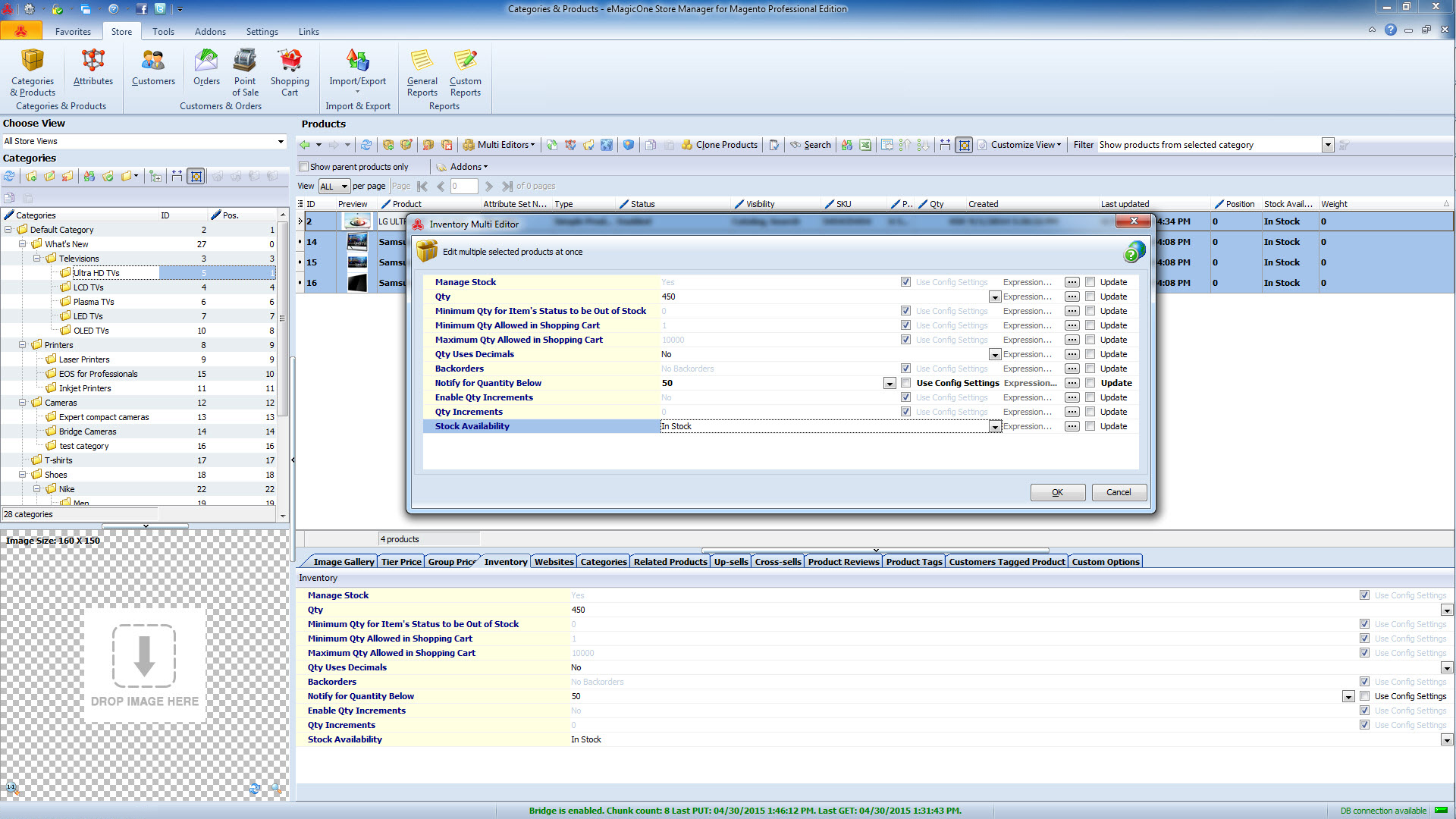The width and height of the screenshot is (1456, 819).
Task: Collapse the Televisions category tree node
Action: tap(36, 259)
